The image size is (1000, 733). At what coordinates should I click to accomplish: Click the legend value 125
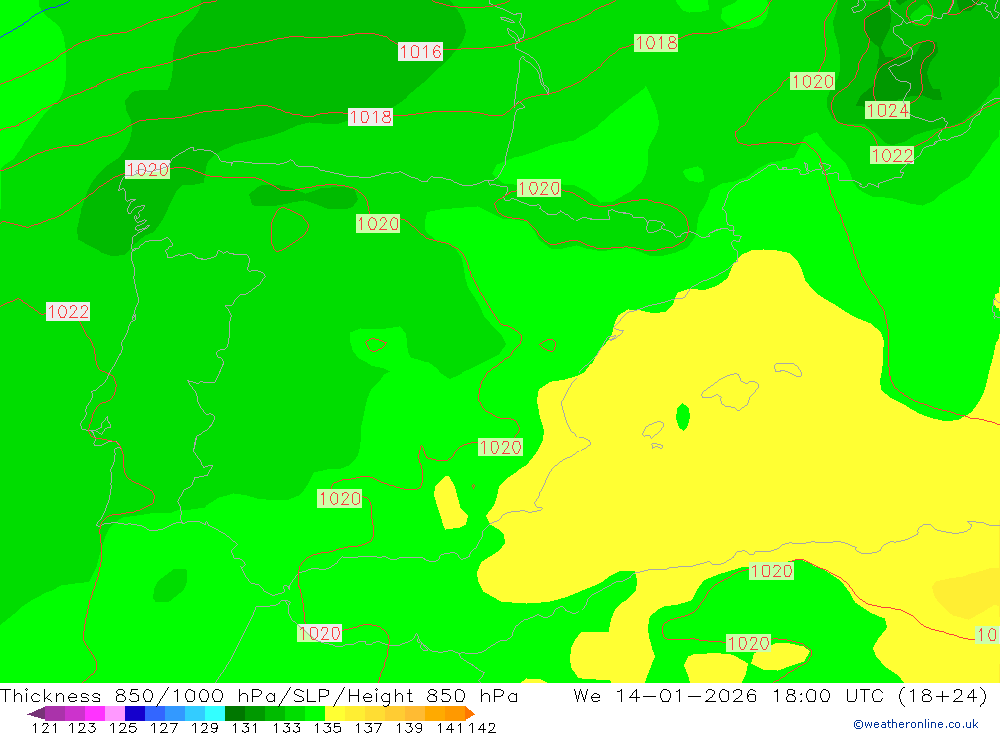click(123, 727)
